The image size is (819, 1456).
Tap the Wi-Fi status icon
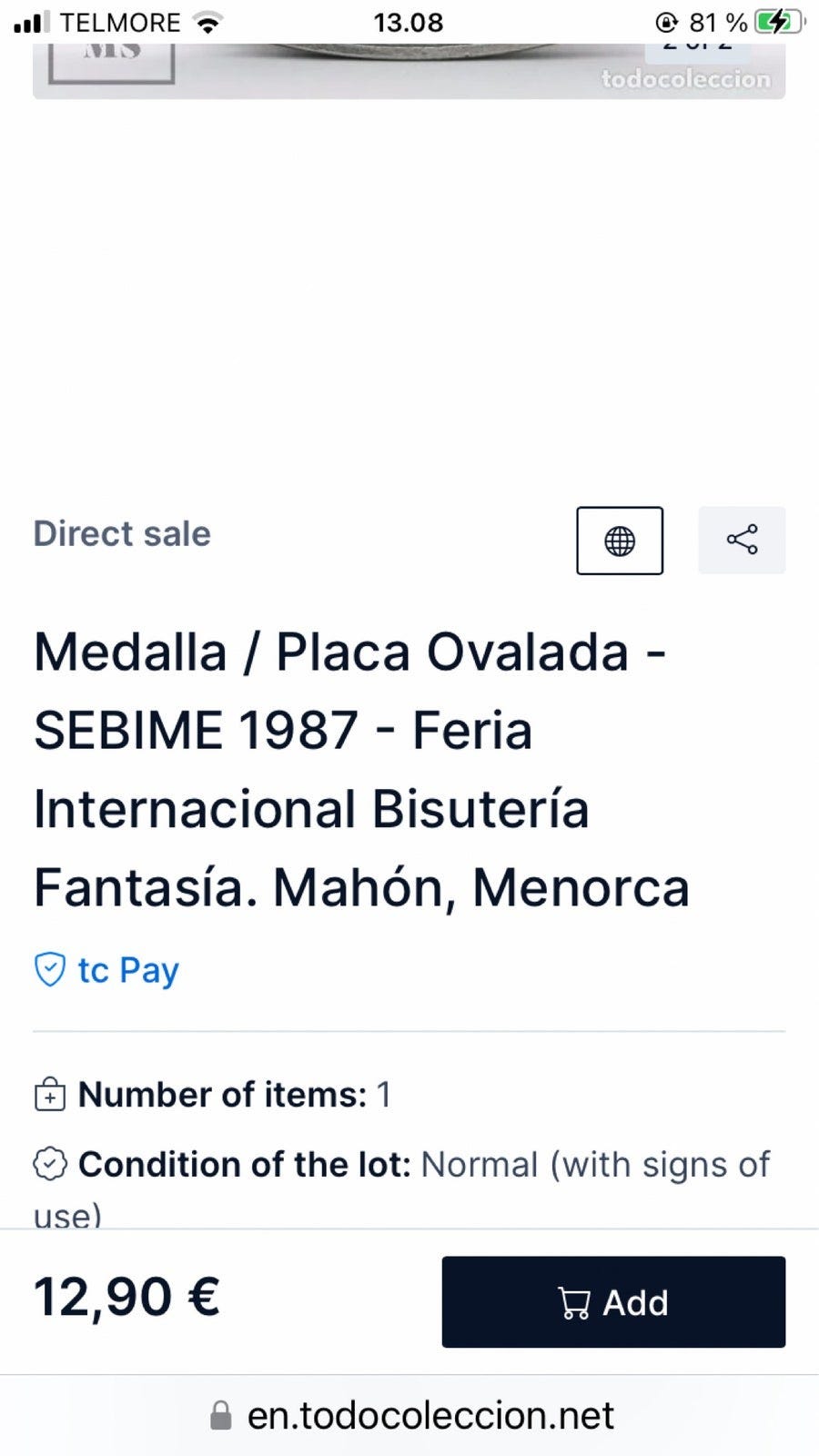[208, 23]
